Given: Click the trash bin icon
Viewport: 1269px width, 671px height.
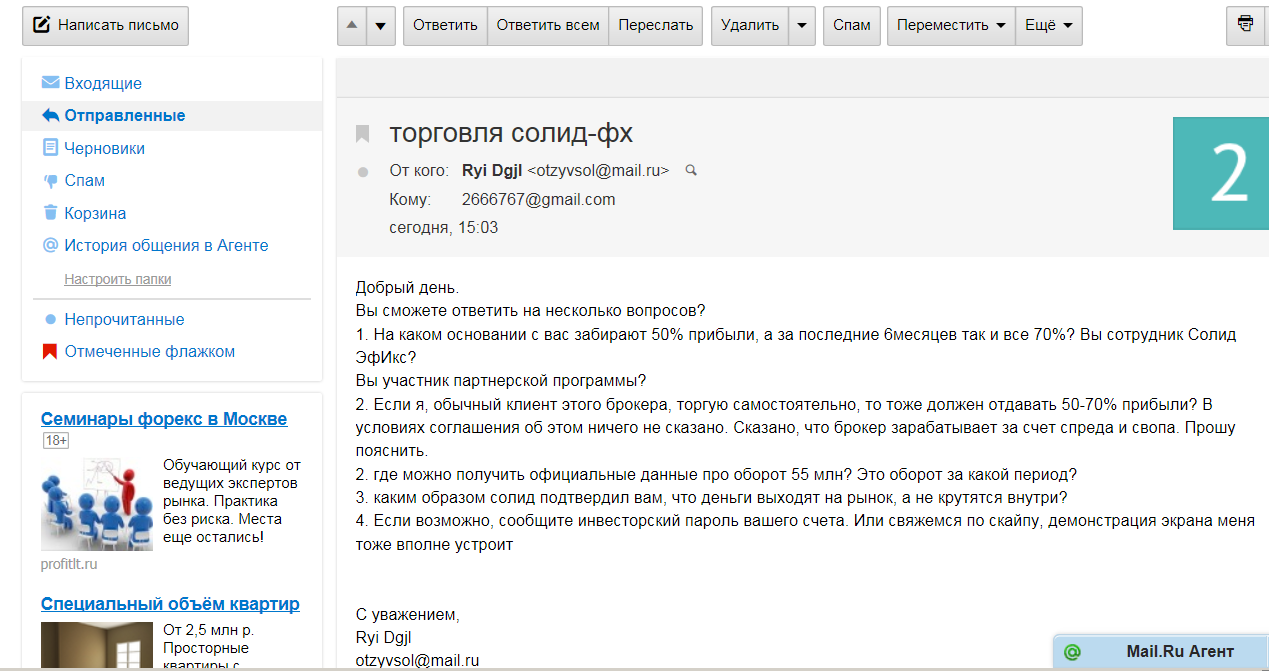Looking at the screenshot, I should [50, 213].
